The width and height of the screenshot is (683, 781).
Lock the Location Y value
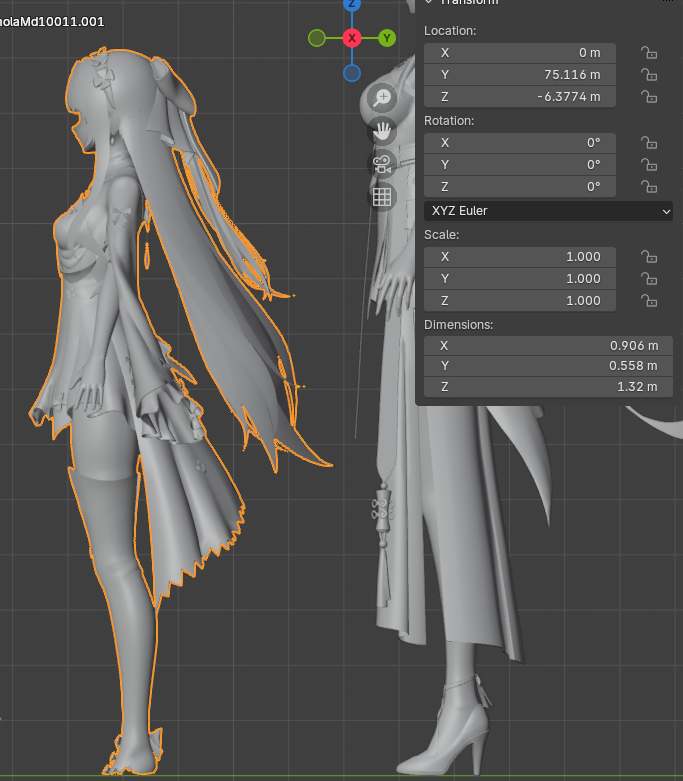click(x=649, y=75)
